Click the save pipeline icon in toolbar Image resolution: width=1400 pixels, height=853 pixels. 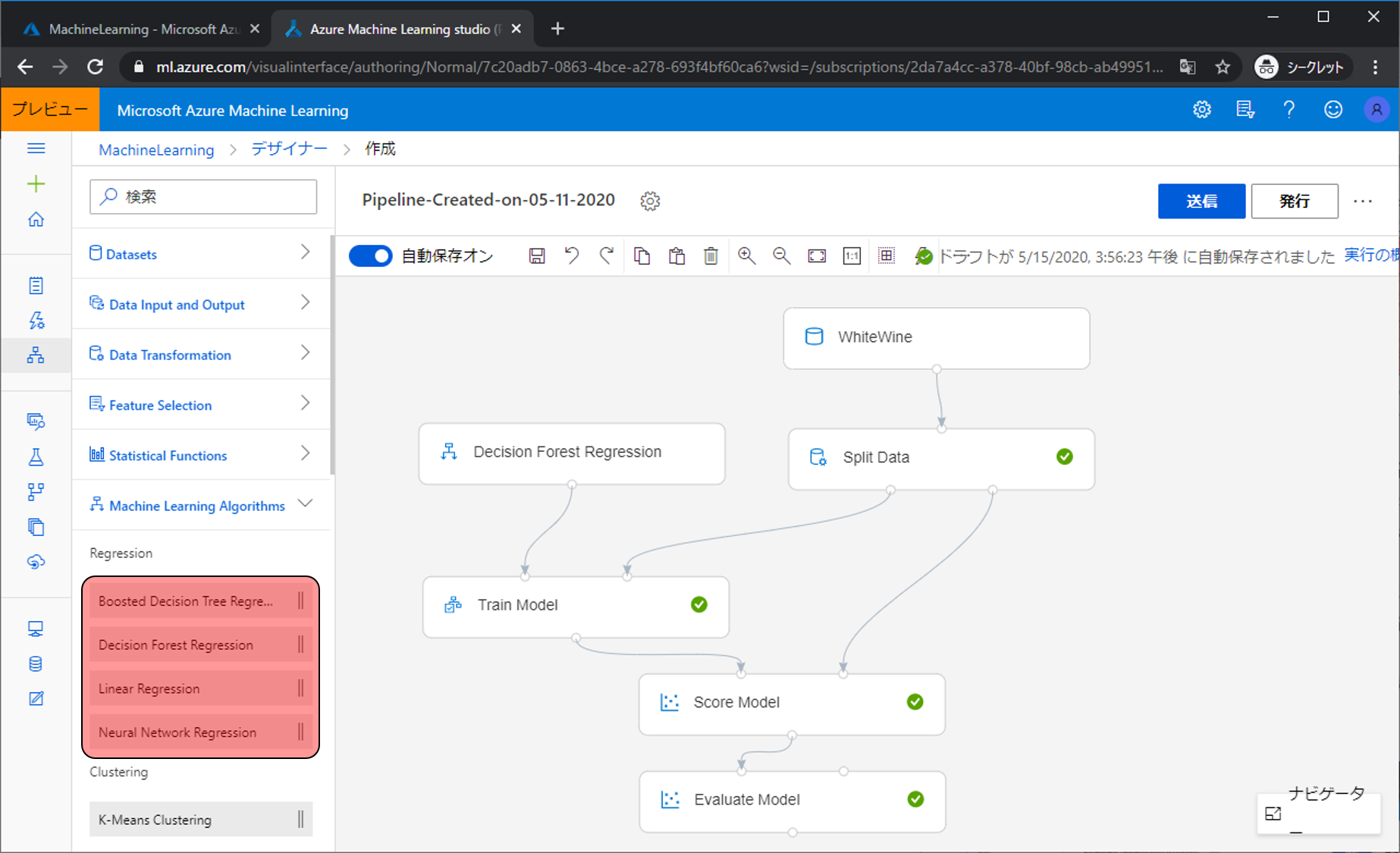(537, 256)
